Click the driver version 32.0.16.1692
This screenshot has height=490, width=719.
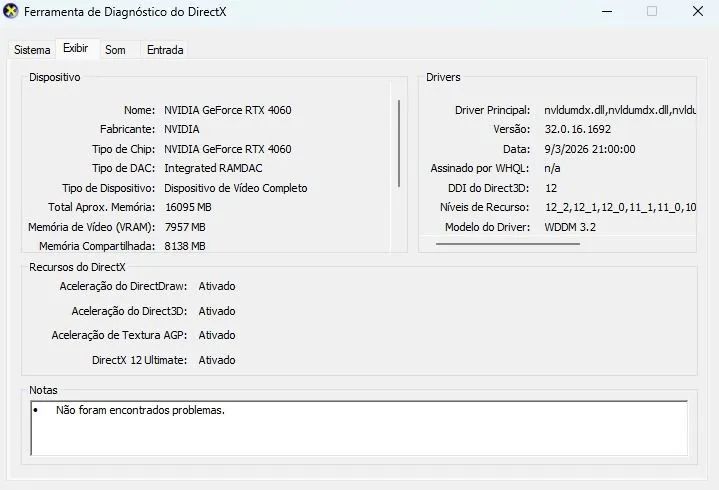(x=578, y=129)
